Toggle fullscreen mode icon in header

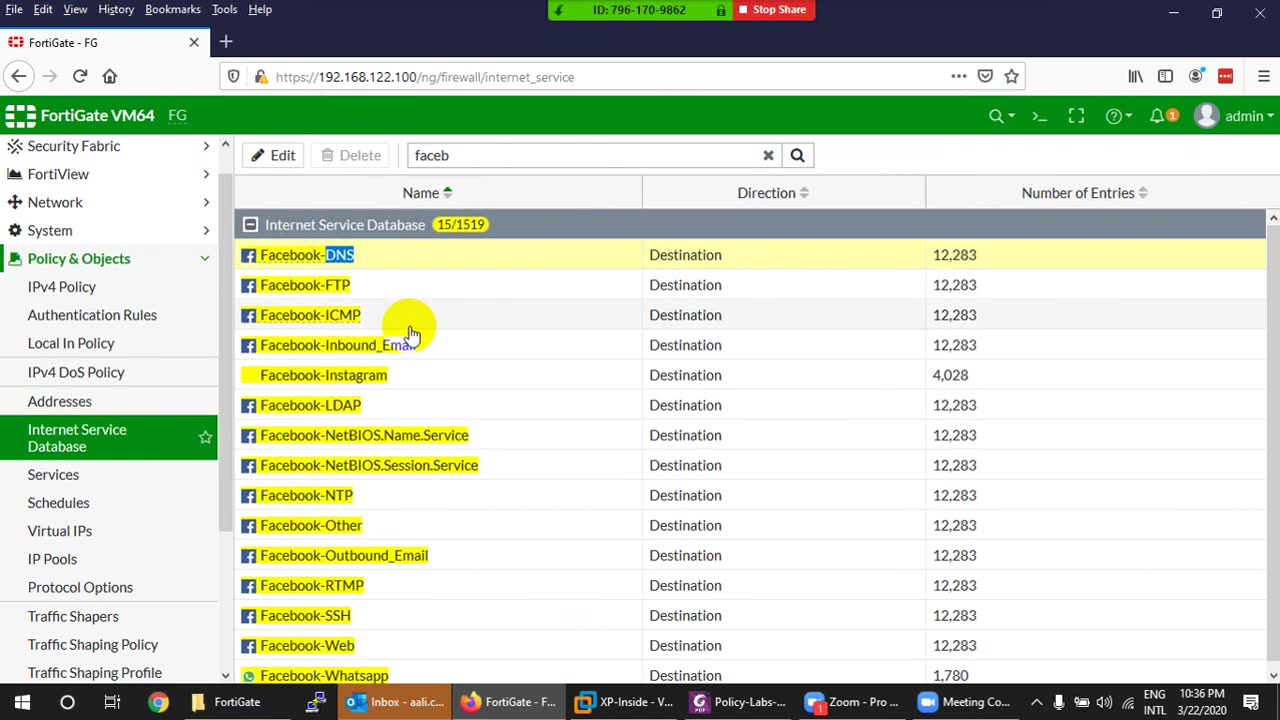coord(1076,116)
